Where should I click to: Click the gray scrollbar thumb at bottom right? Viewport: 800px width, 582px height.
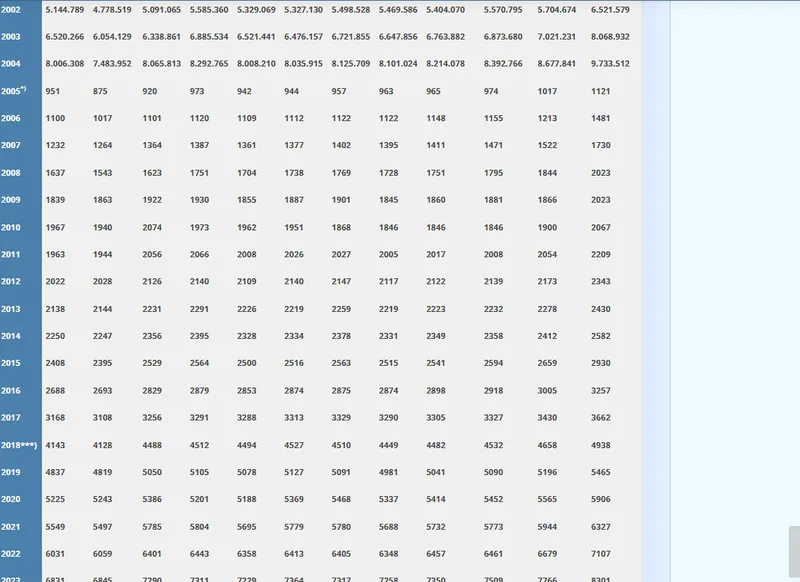[x=794, y=553]
